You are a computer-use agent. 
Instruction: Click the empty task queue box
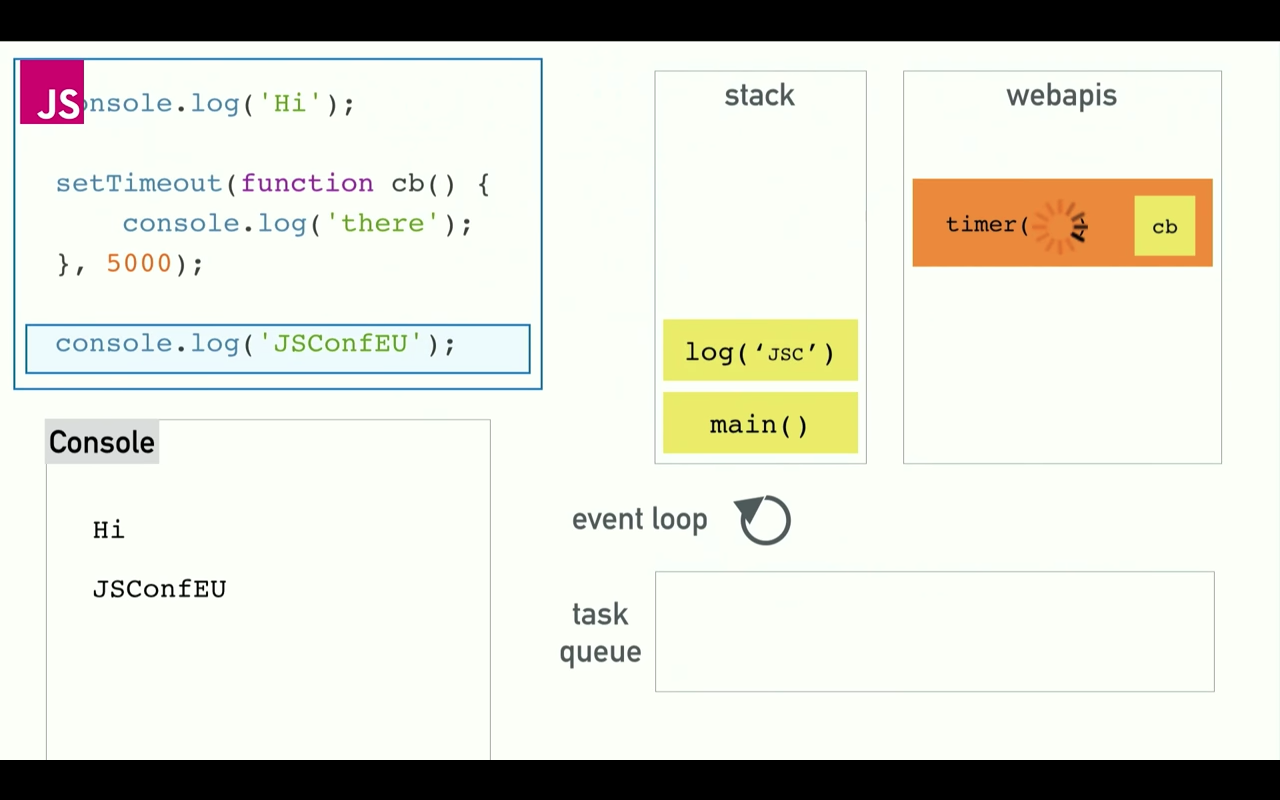934,631
